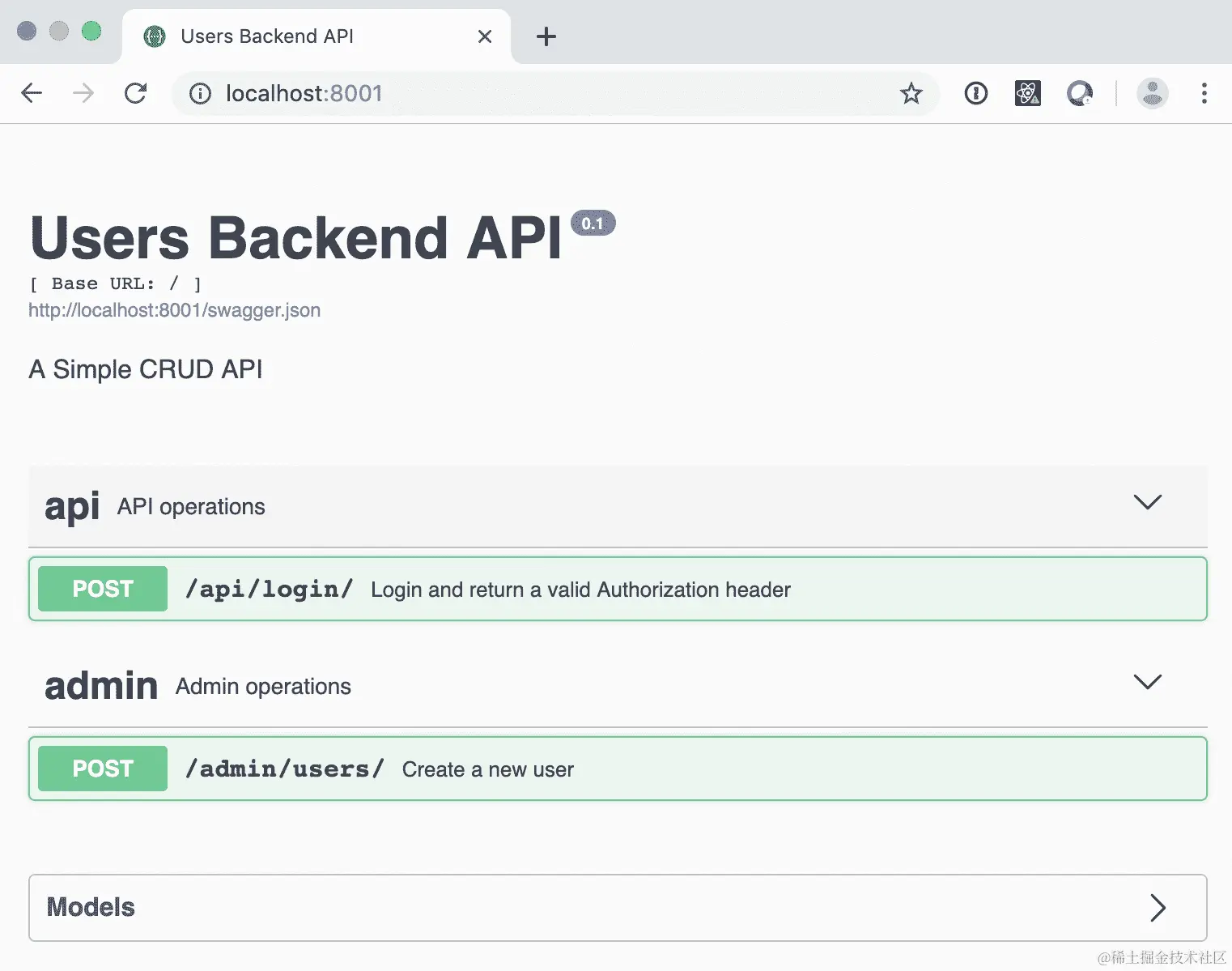Viewport: 1232px width, 971px height.
Task: Open the swagger.json link
Action: (174, 310)
